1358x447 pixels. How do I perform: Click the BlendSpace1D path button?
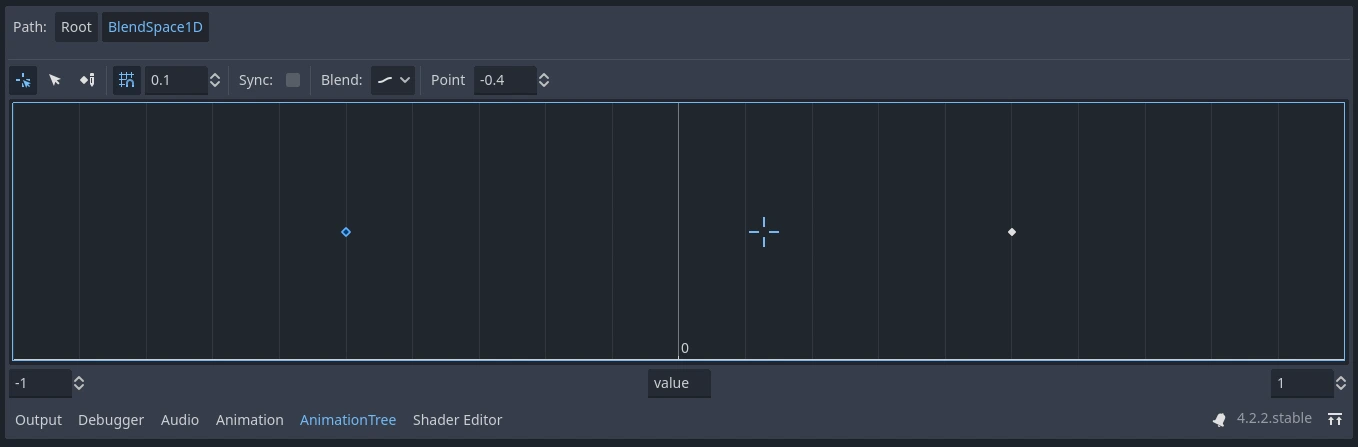(x=155, y=27)
